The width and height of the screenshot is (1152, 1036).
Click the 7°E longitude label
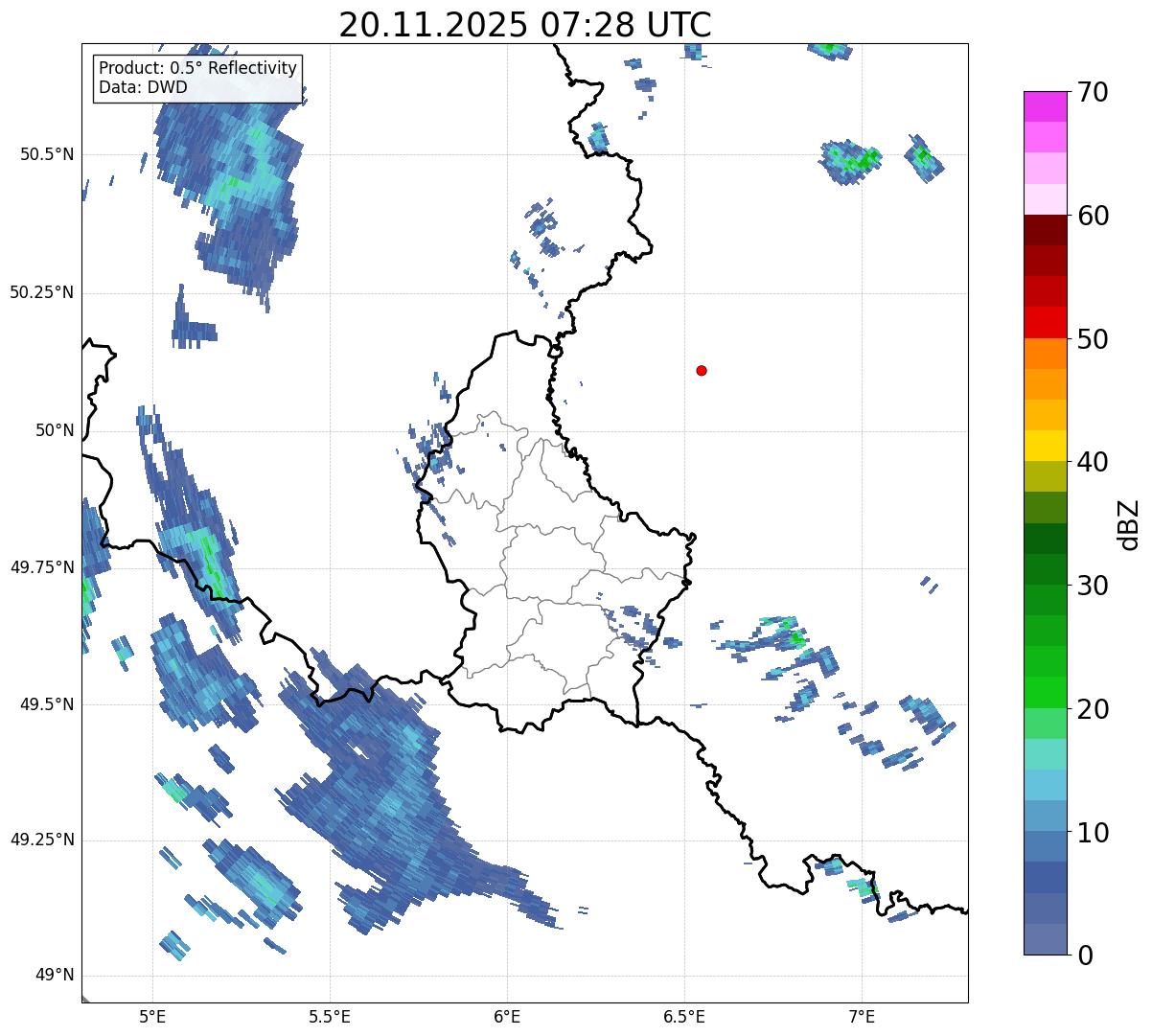pyautogui.click(x=862, y=1016)
